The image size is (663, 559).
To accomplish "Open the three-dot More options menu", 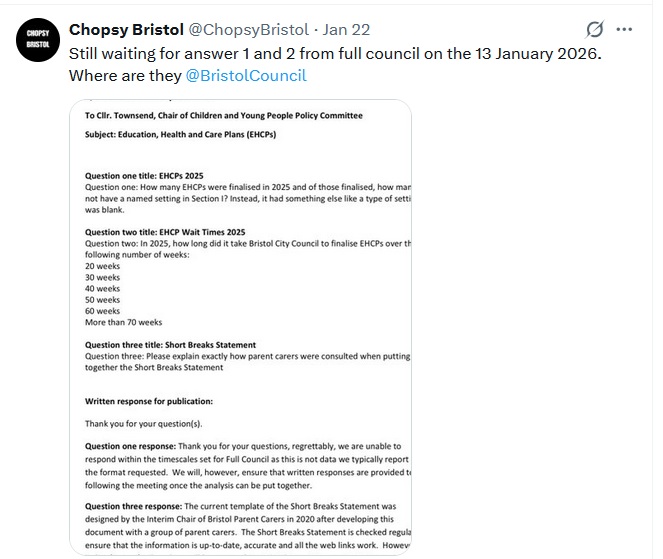I will click(x=625, y=29).
